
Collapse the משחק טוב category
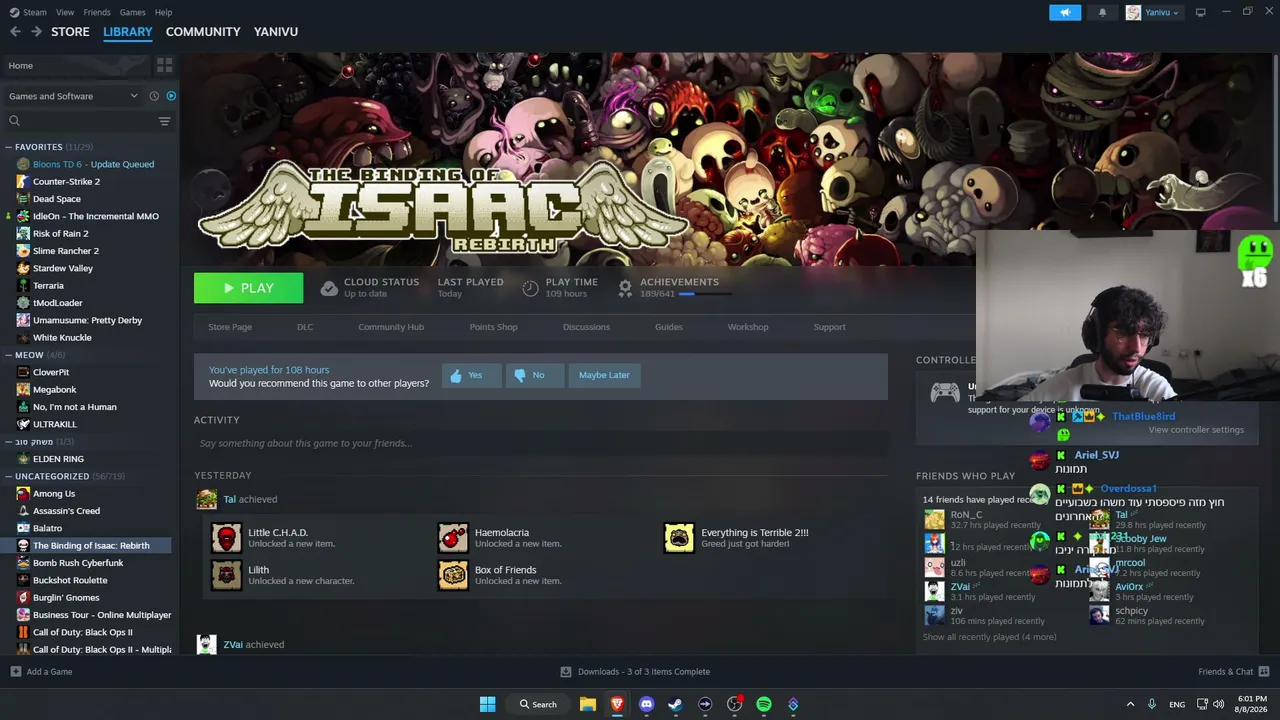9,442
